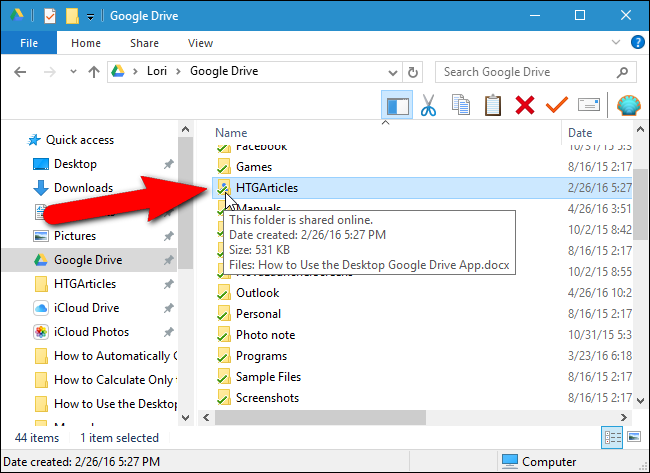The width and height of the screenshot is (650, 473).
Task: Unpin Google Drive using its pin icon
Action: (x=168, y=260)
